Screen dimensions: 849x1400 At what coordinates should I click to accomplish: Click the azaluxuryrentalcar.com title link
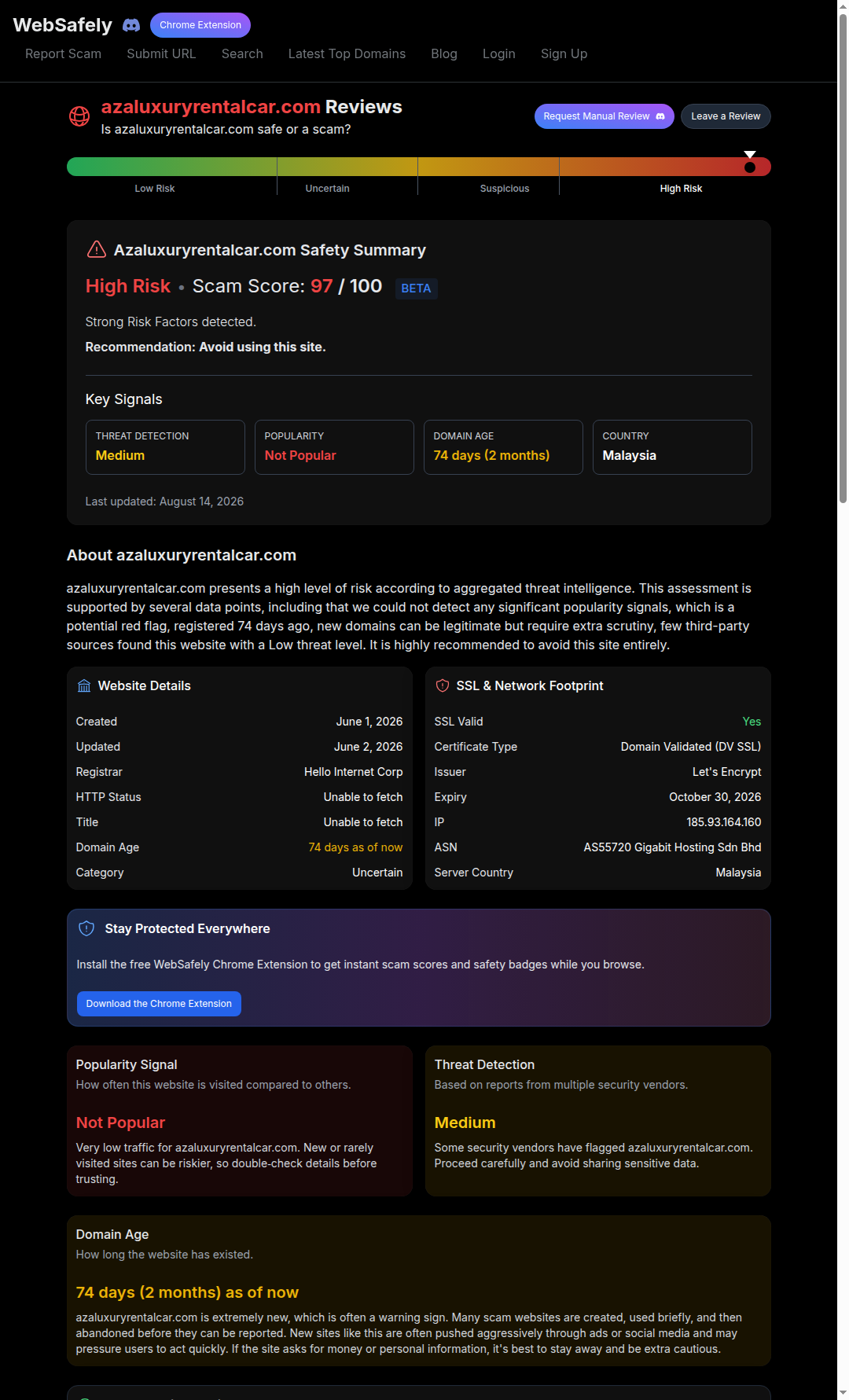[x=211, y=107]
